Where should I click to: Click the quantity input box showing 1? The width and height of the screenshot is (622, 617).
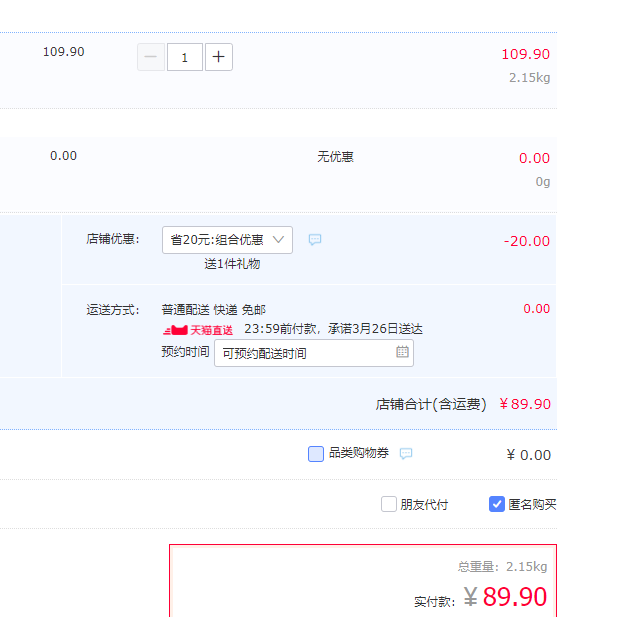185,57
